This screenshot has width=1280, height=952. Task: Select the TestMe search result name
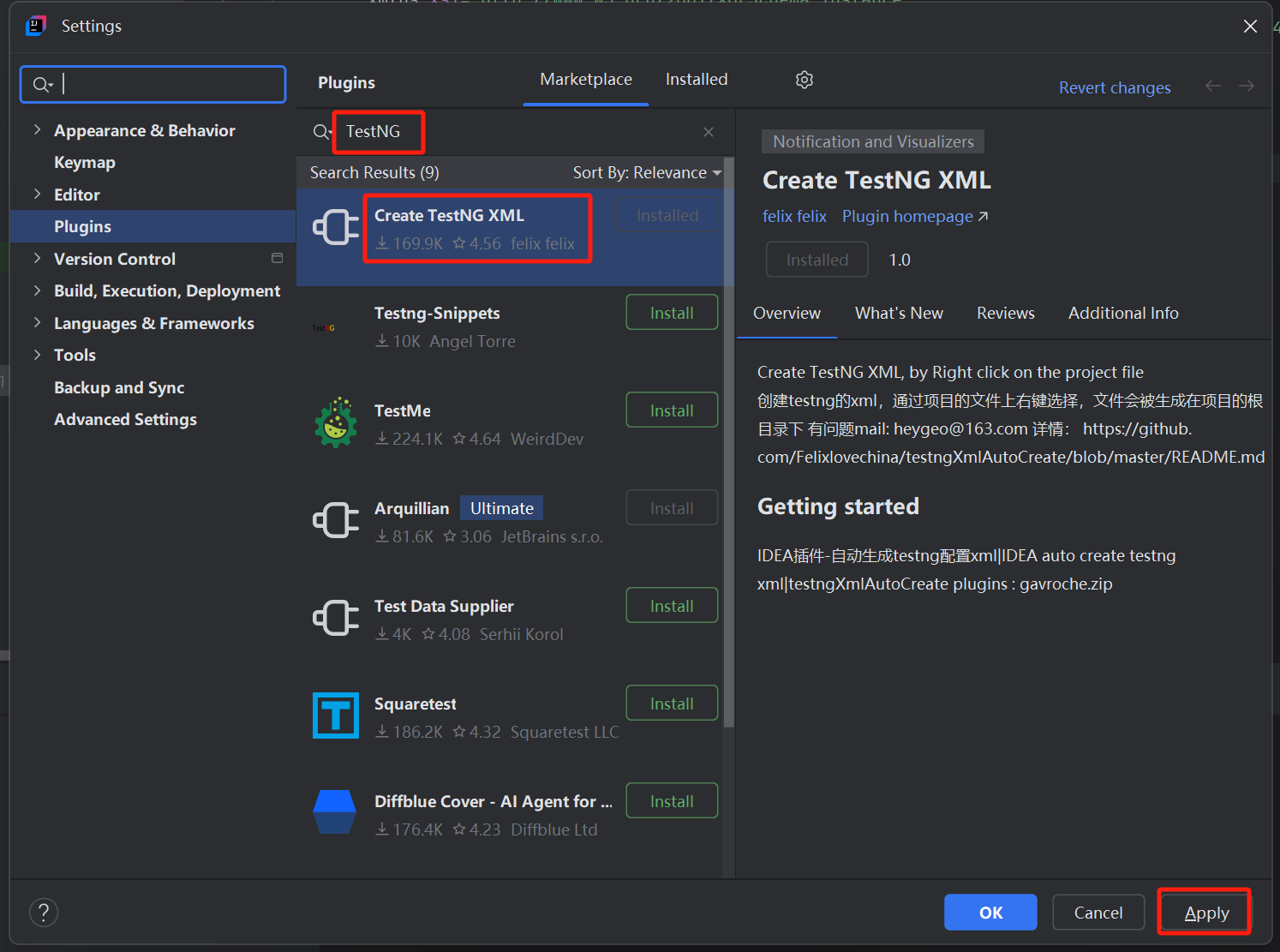click(x=403, y=411)
